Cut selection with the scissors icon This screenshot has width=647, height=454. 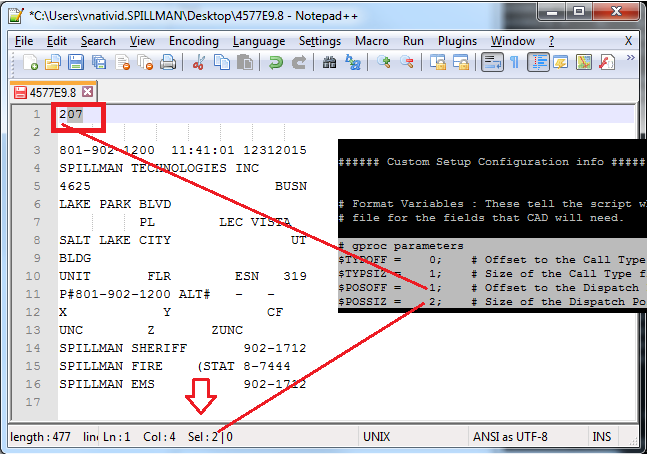199,63
